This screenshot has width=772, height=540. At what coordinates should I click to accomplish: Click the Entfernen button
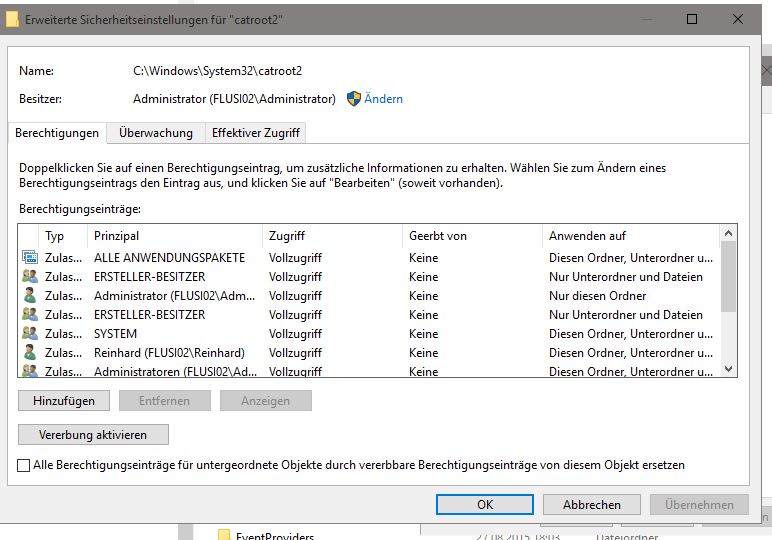(164, 401)
